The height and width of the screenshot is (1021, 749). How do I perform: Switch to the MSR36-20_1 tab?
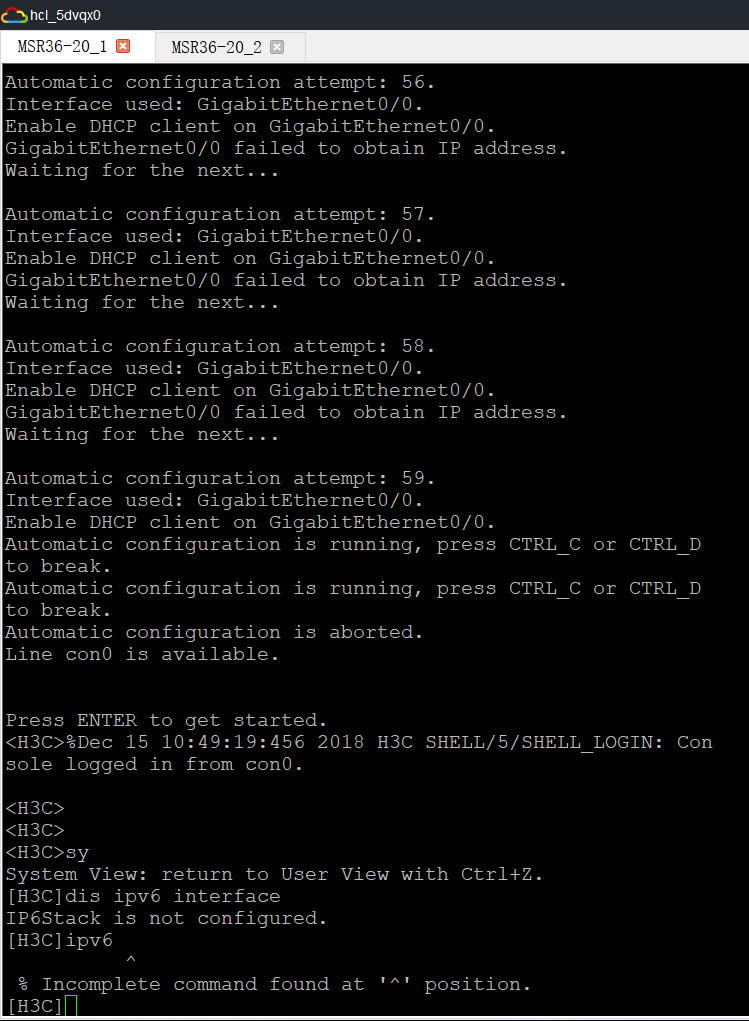pos(62,47)
